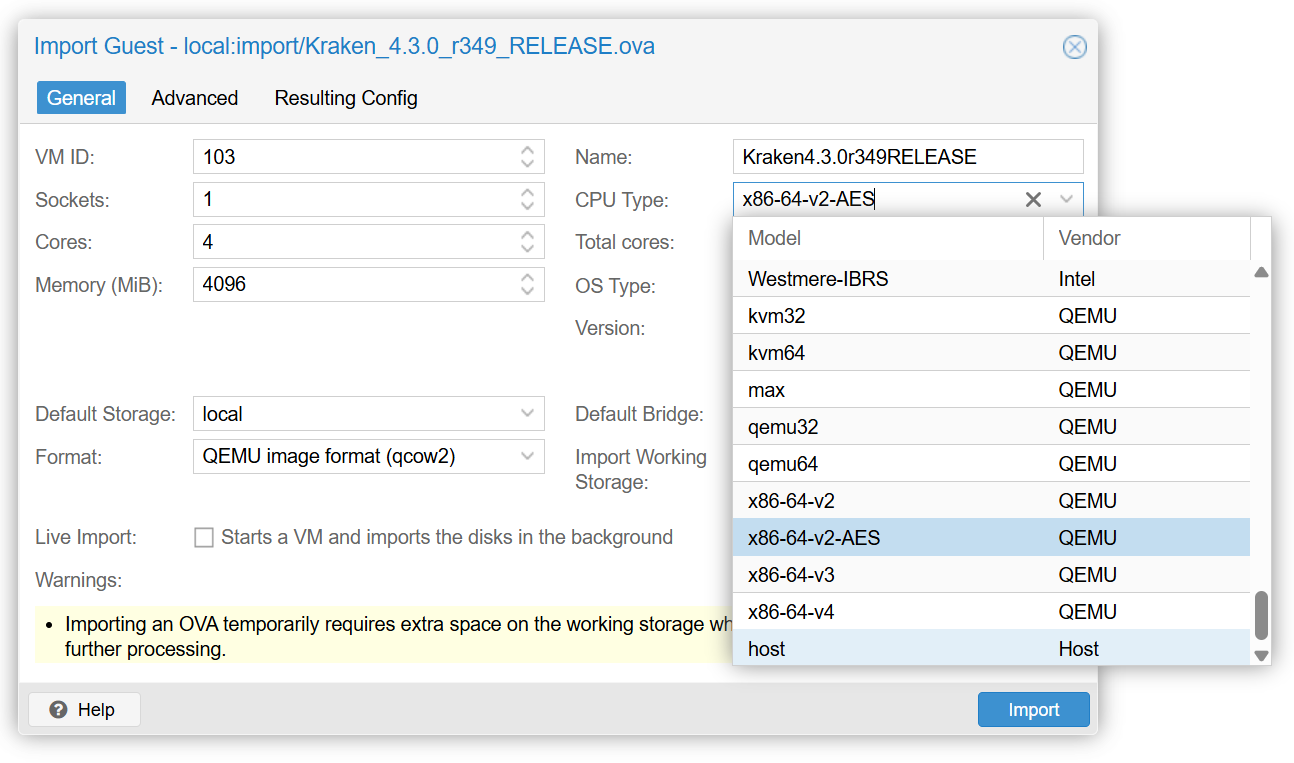Click the Memory (MiB) spinner arrows
This screenshot has width=1294, height=763.
click(x=527, y=285)
